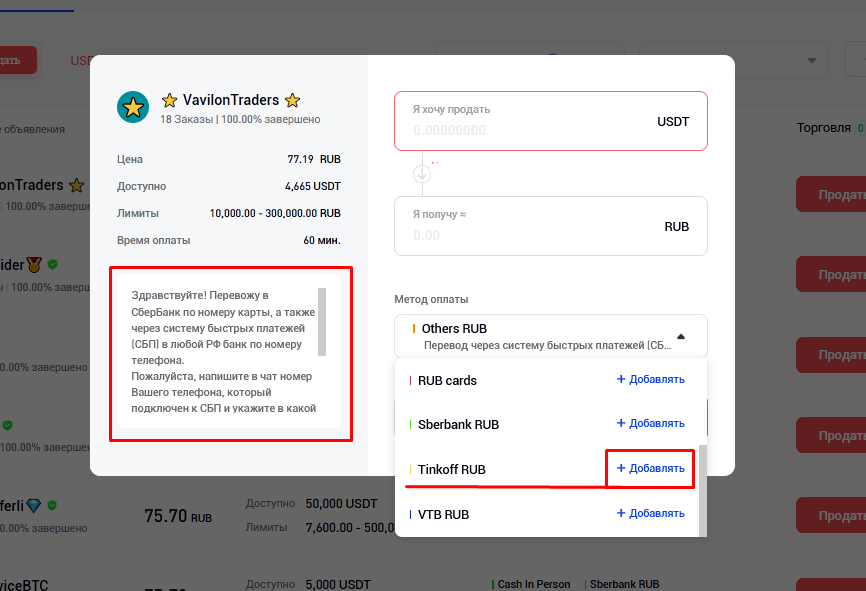Click the Продать button in the 'ferli' row
Viewport: 866px width, 591px height.
click(x=831, y=515)
